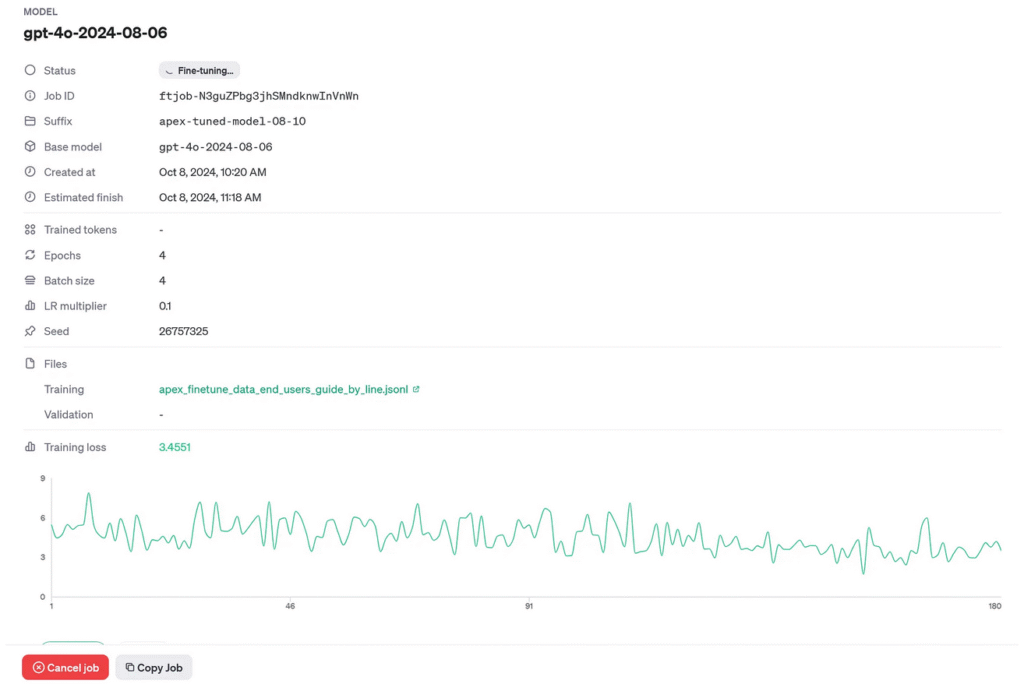This screenshot has height=684, width=1024.
Task: Click the Epochs refresh-style icon
Action: pyautogui.click(x=30, y=255)
